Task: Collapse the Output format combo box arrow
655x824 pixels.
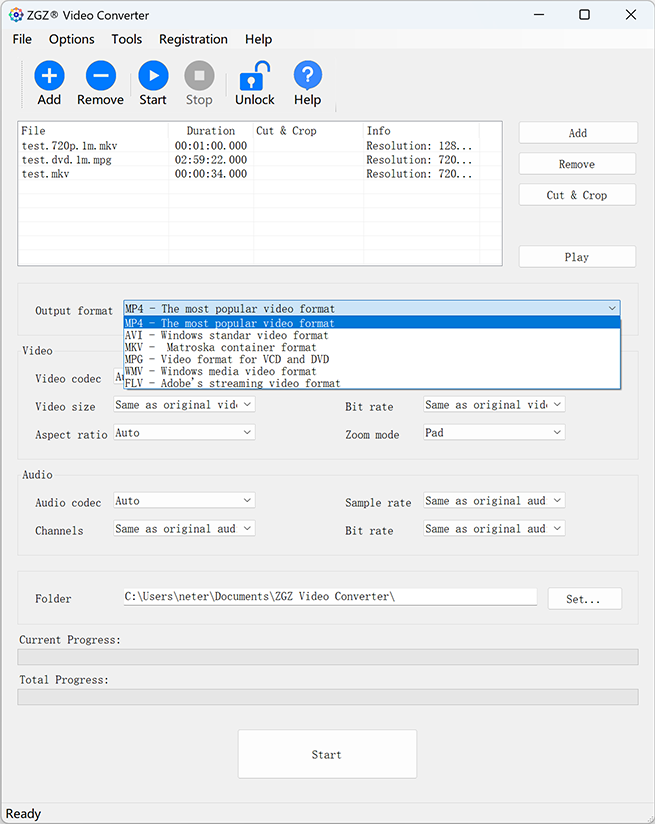Action: pos(612,308)
